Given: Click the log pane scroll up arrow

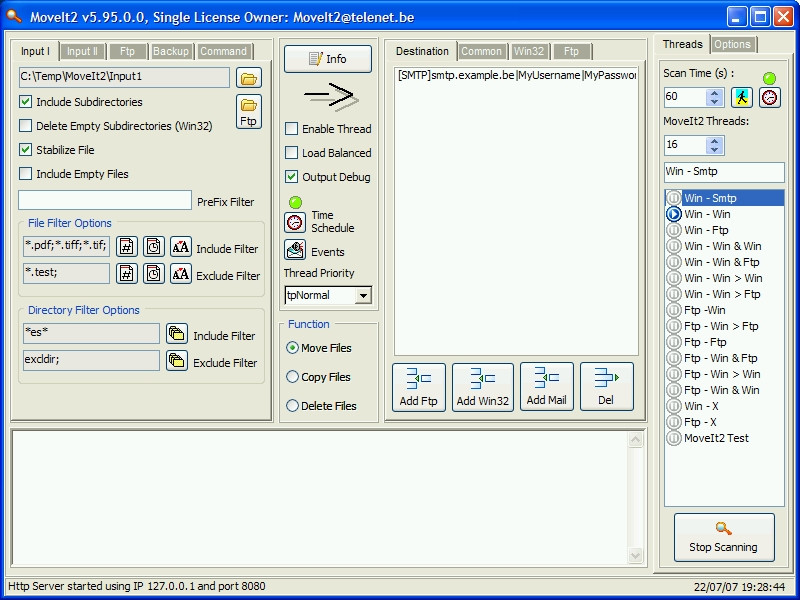Looking at the screenshot, I should pos(635,440).
